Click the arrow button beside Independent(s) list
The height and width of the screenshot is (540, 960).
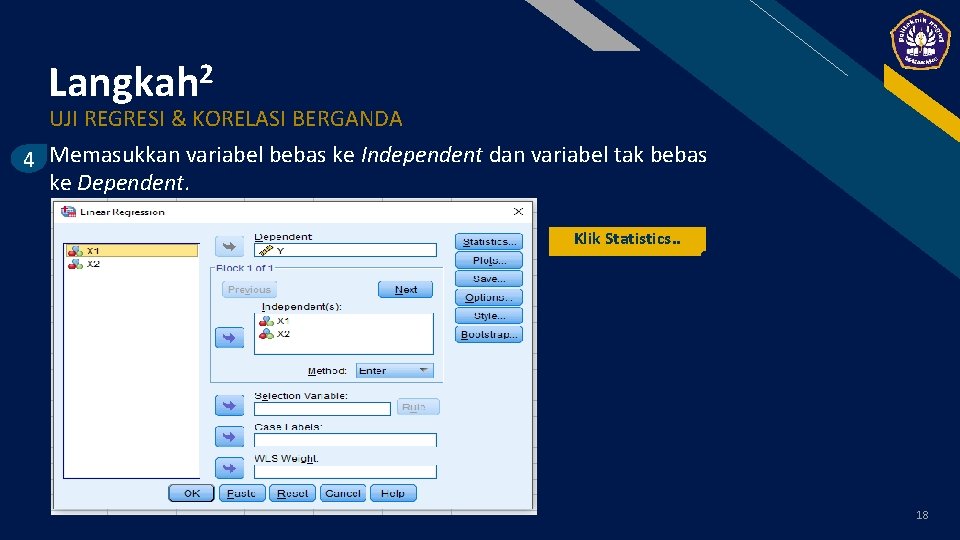tap(229, 337)
